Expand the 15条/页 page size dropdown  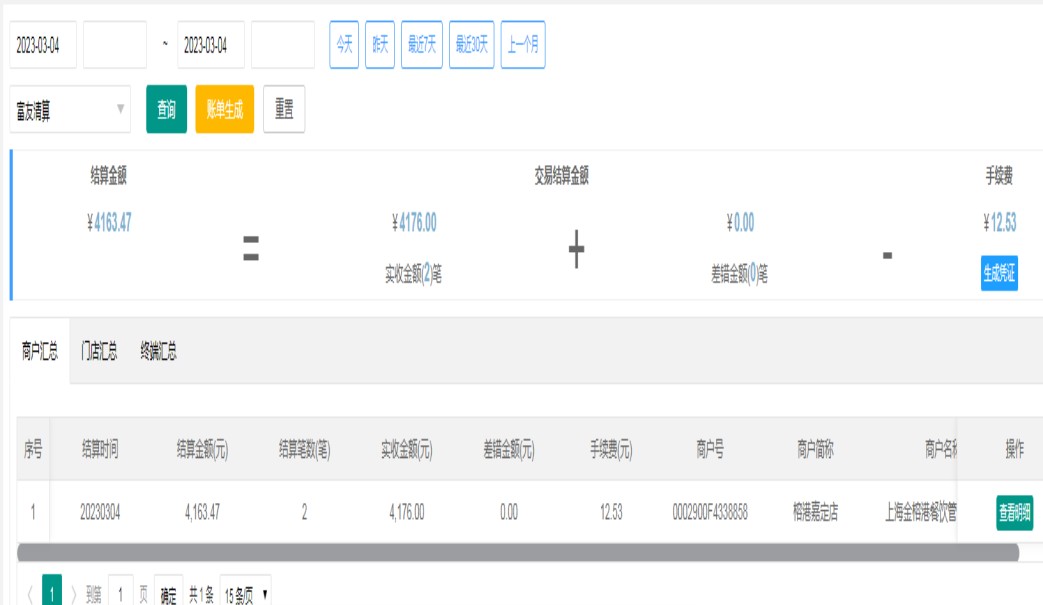[245, 595]
